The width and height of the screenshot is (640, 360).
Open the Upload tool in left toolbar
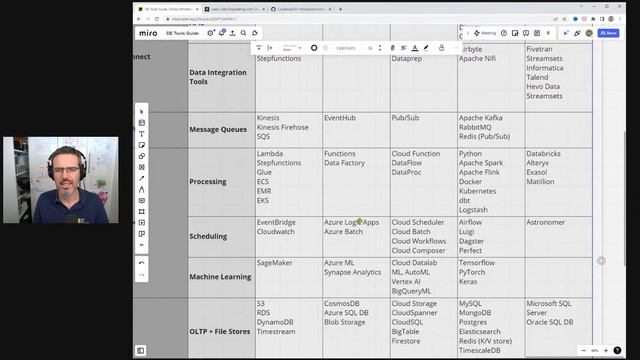coord(142,222)
